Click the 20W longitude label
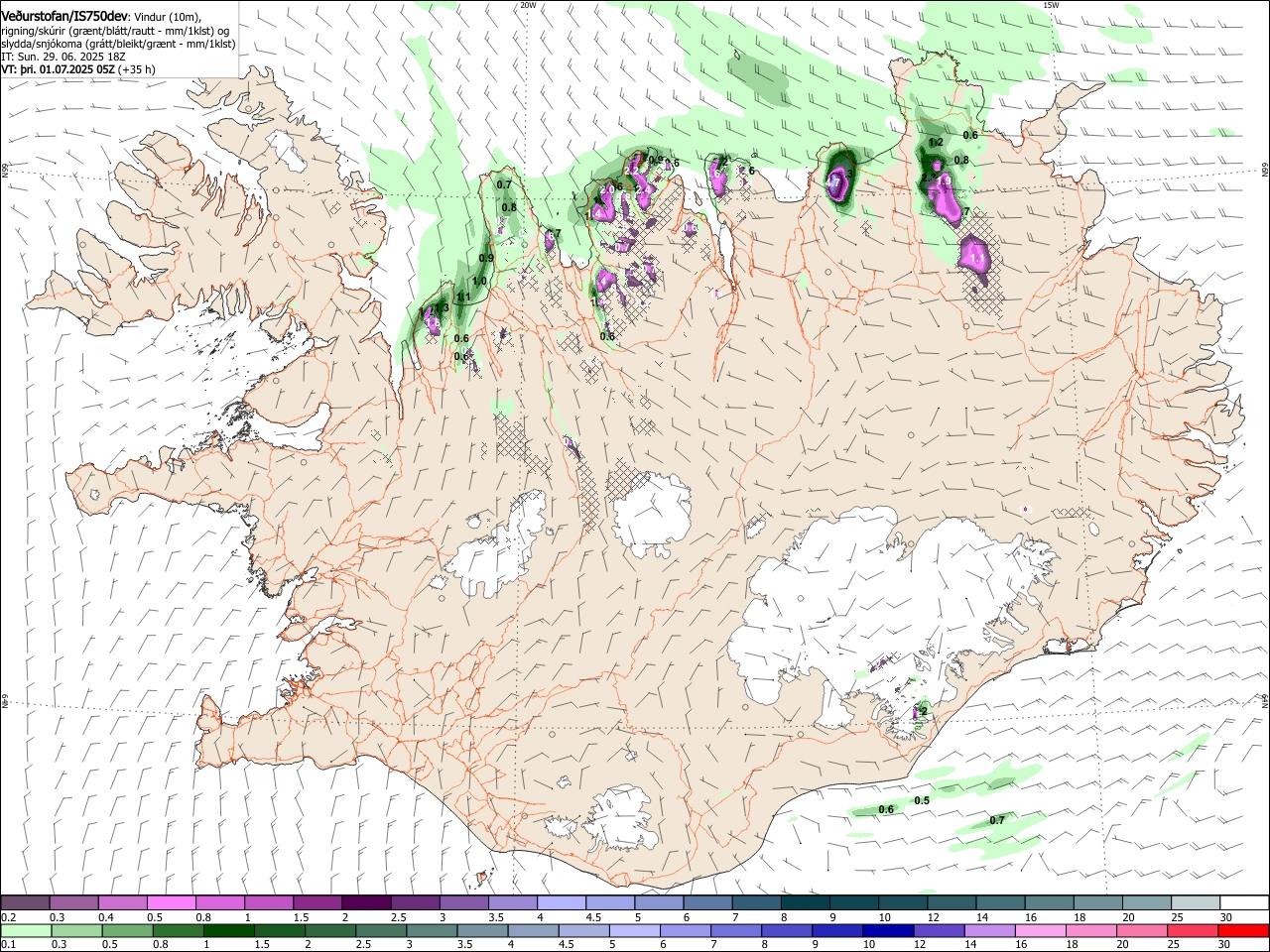The height and width of the screenshot is (952, 1270). tap(529, 5)
